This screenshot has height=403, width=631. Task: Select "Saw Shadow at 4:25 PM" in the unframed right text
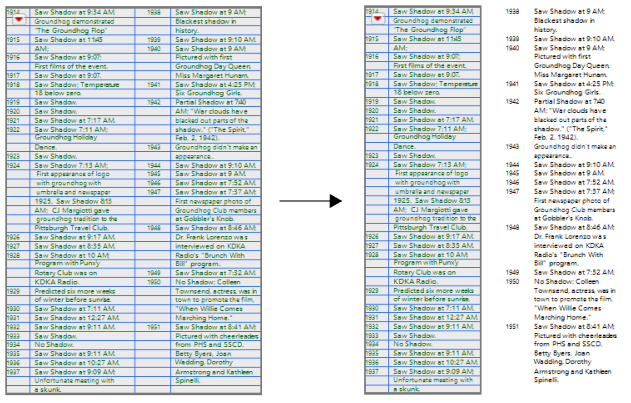(x=574, y=84)
